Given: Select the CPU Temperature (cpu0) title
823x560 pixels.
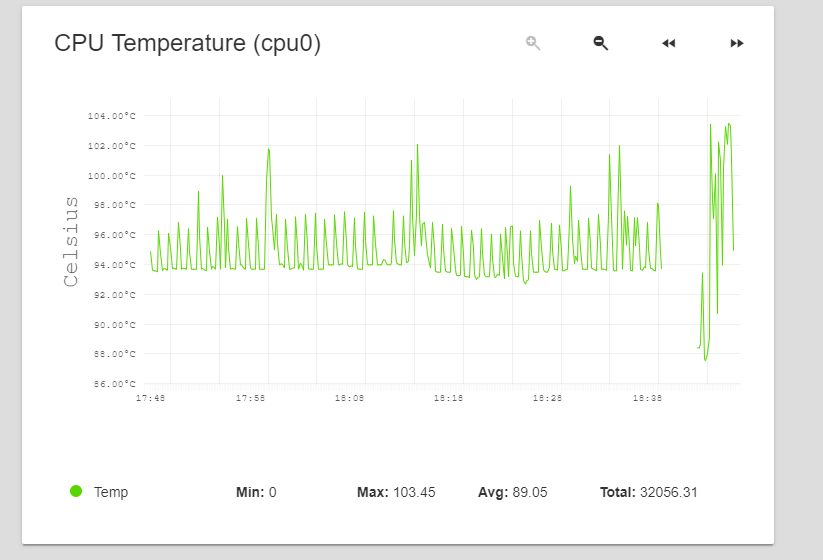Looking at the screenshot, I should pos(187,43).
